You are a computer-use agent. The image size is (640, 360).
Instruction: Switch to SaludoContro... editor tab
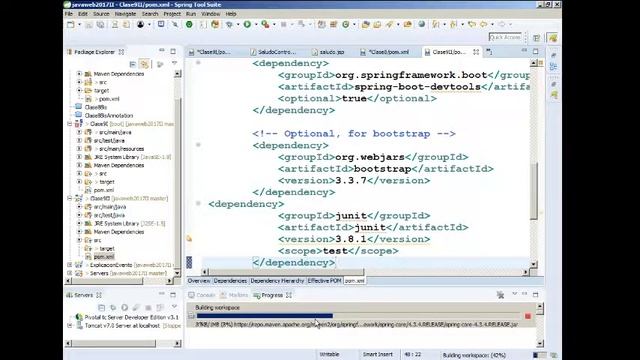click(x=273, y=52)
